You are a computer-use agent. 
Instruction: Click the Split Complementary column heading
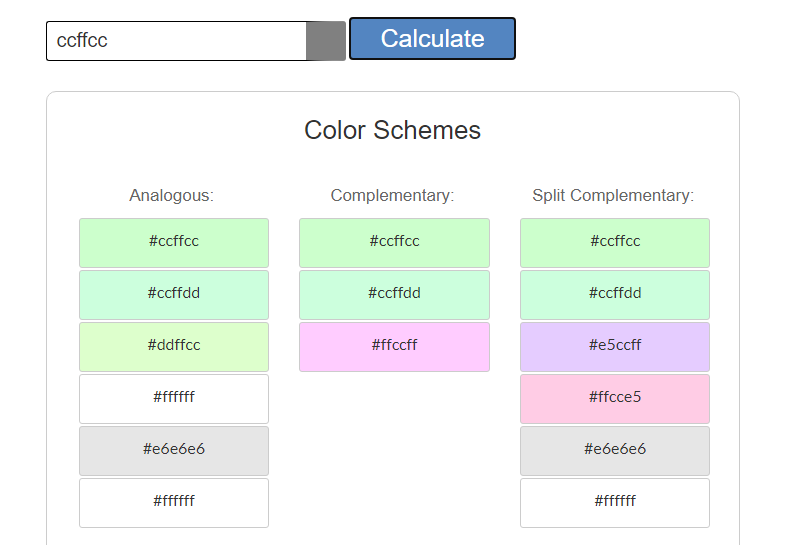pyautogui.click(x=613, y=196)
